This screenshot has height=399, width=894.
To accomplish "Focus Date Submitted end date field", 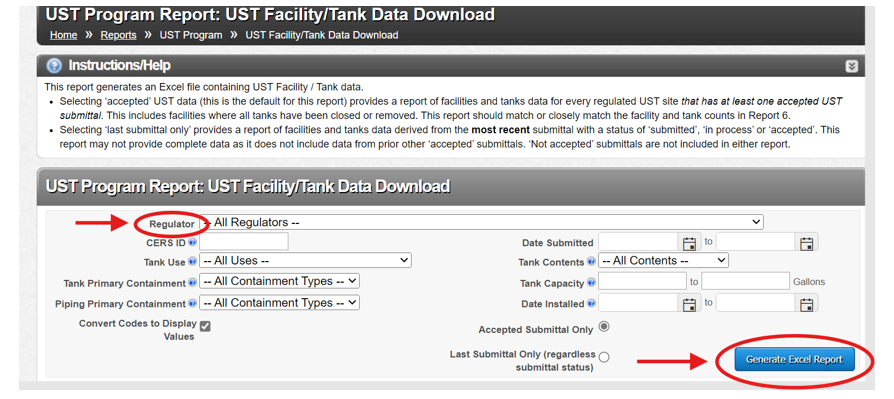I will coord(755,242).
